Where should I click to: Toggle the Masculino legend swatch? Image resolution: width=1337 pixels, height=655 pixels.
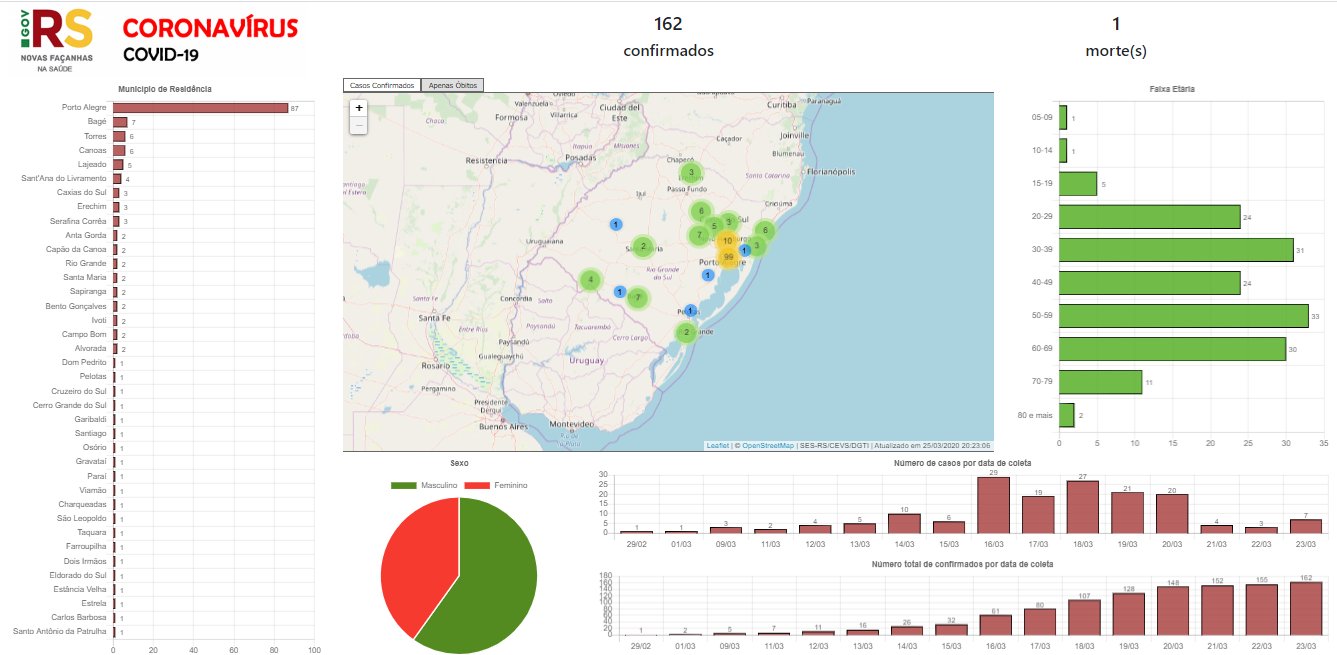click(x=403, y=485)
